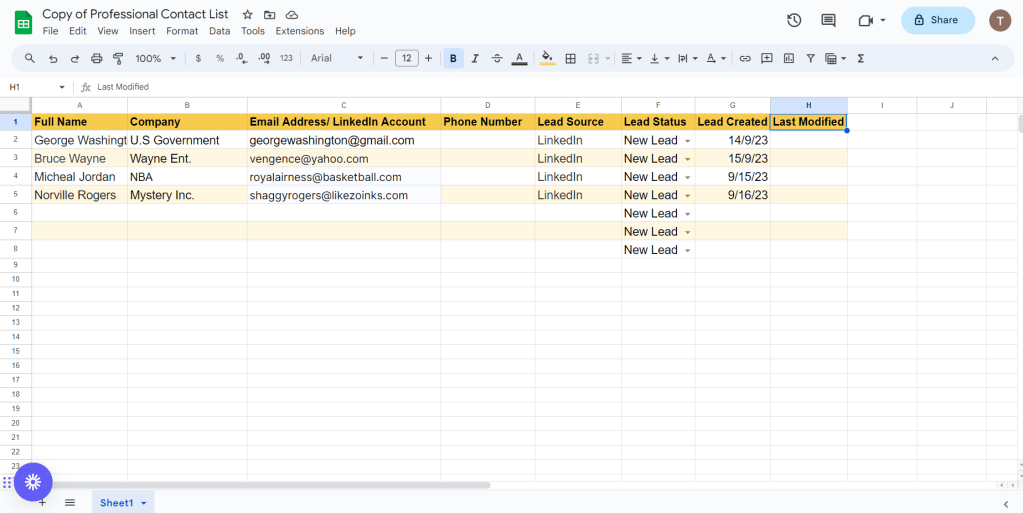Open the Sheet1 tab
This screenshot has width=1023, height=513.
(x=117, y=502)
